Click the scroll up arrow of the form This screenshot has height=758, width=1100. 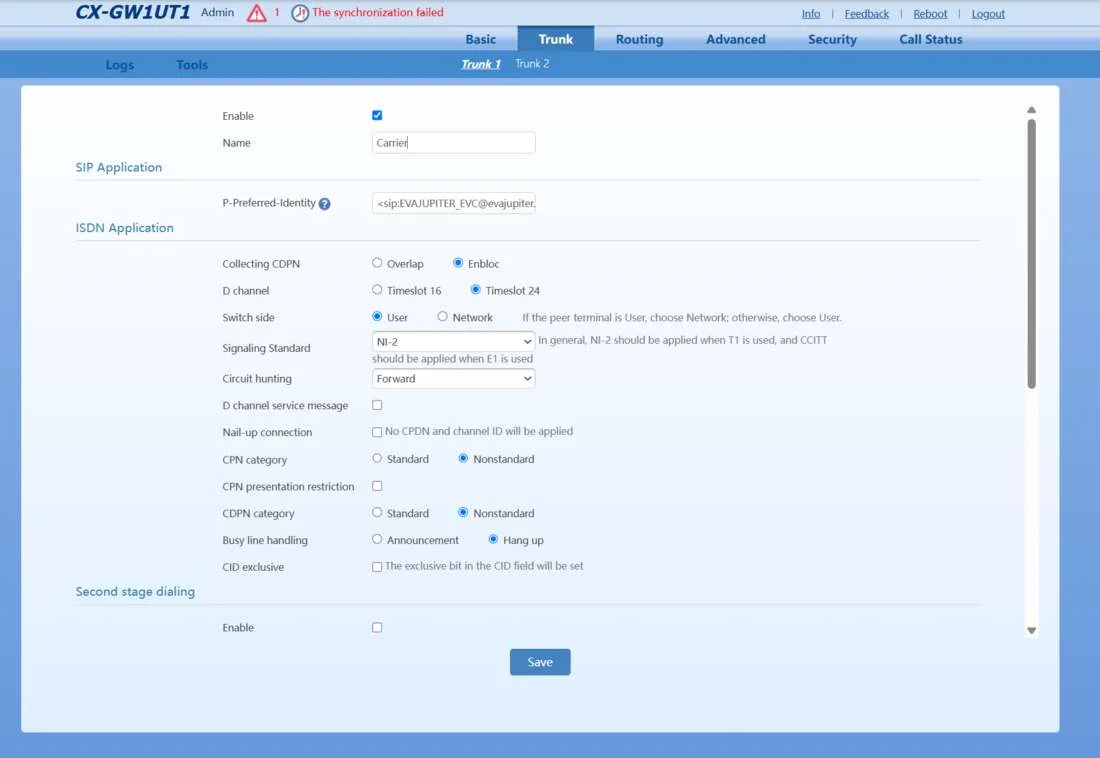pyautogui.click(x=1031, y=109)
